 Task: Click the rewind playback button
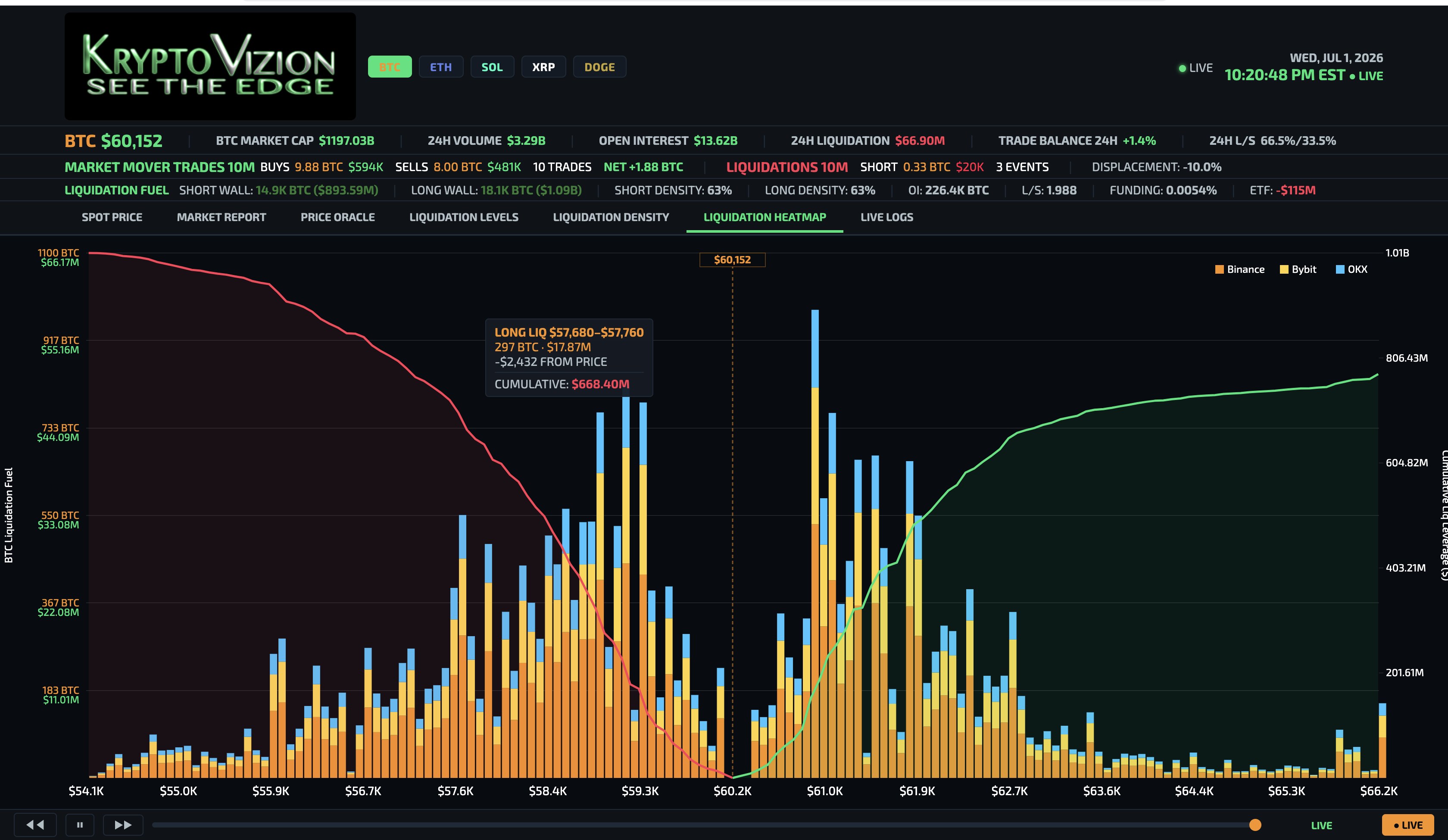(x=35, y=824)
